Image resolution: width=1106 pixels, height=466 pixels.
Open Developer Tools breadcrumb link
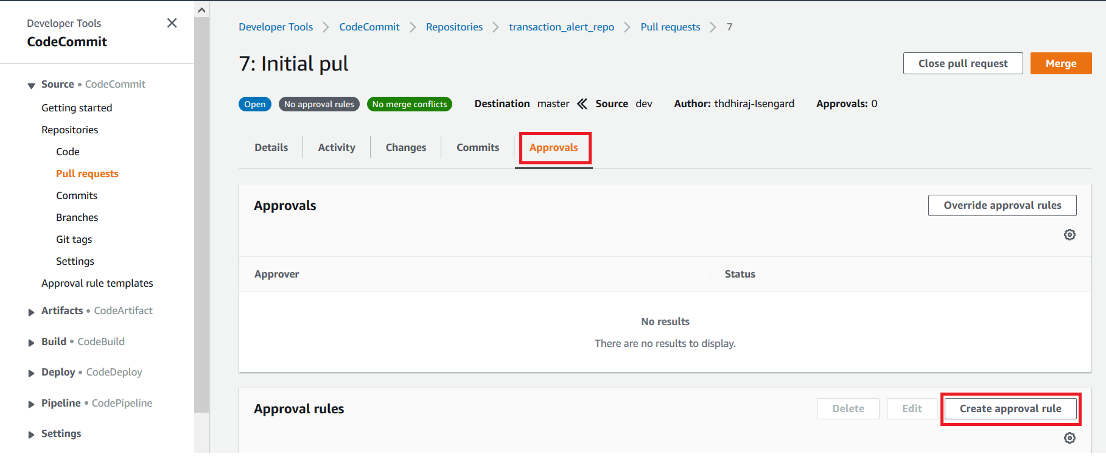(276, 27)
